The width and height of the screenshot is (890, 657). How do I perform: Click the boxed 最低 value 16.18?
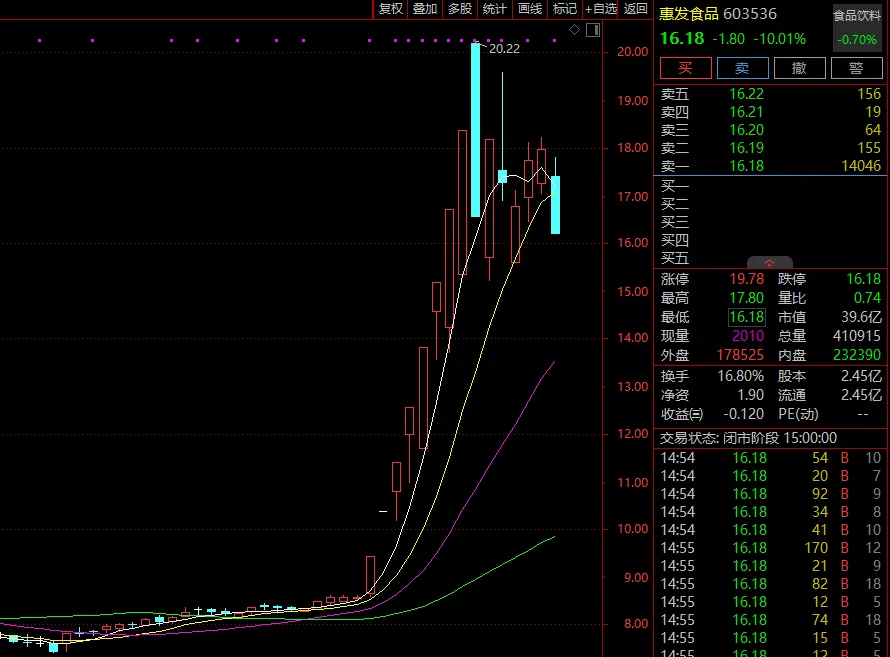tap(746, 317)
